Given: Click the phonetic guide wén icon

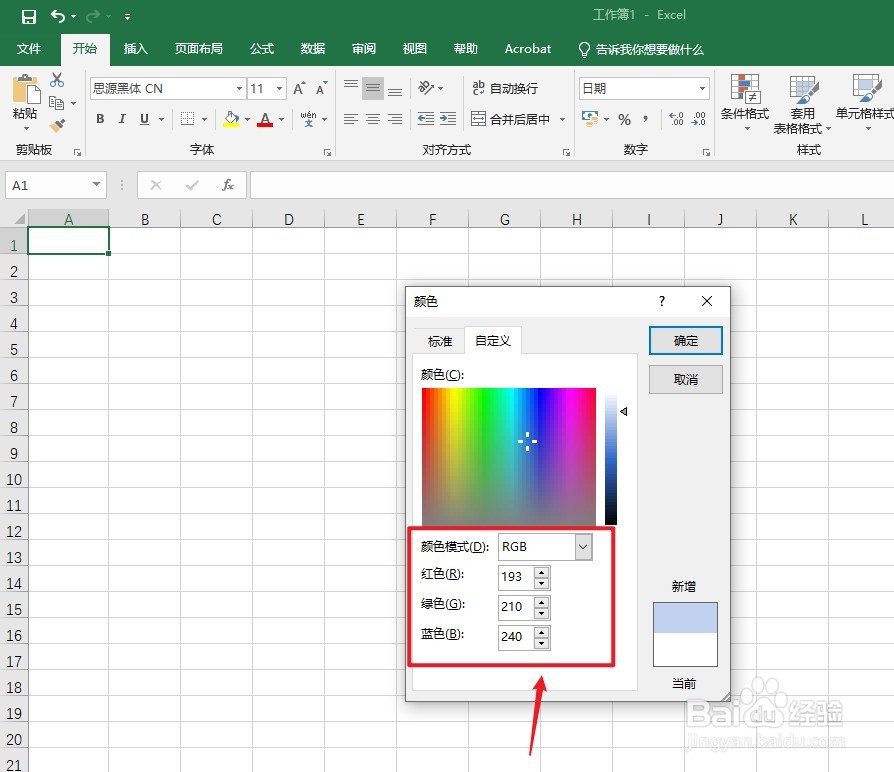Looking at the screenshot, I should pos(308,119).
